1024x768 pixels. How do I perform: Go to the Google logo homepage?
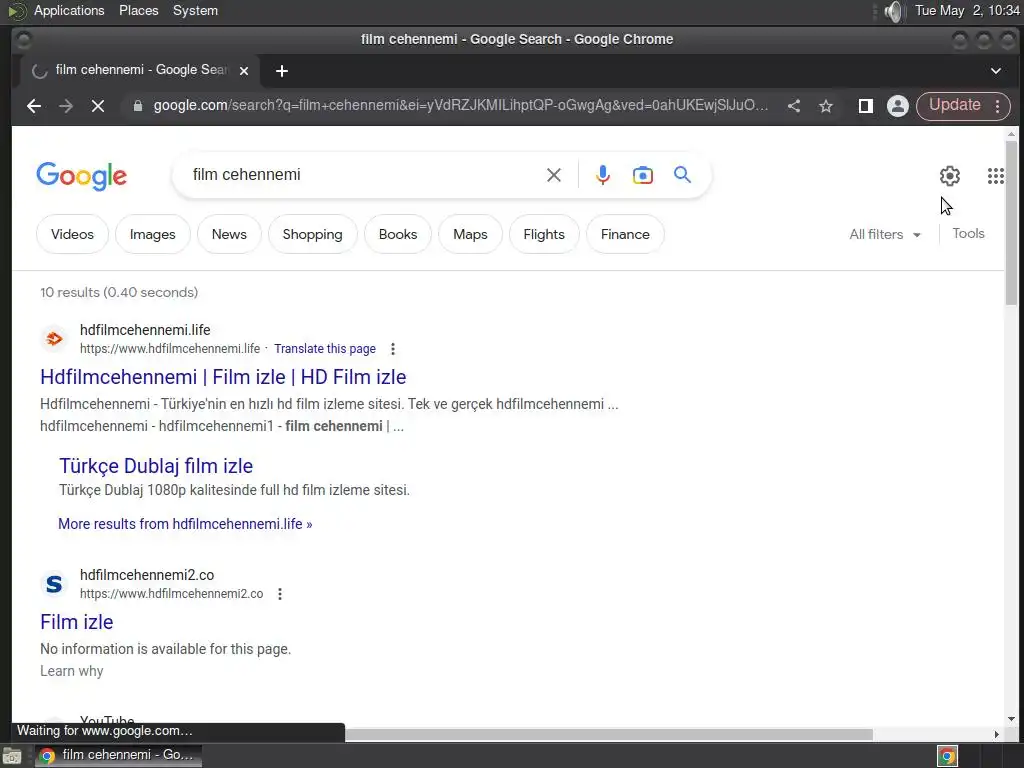[x=82, y=176]
